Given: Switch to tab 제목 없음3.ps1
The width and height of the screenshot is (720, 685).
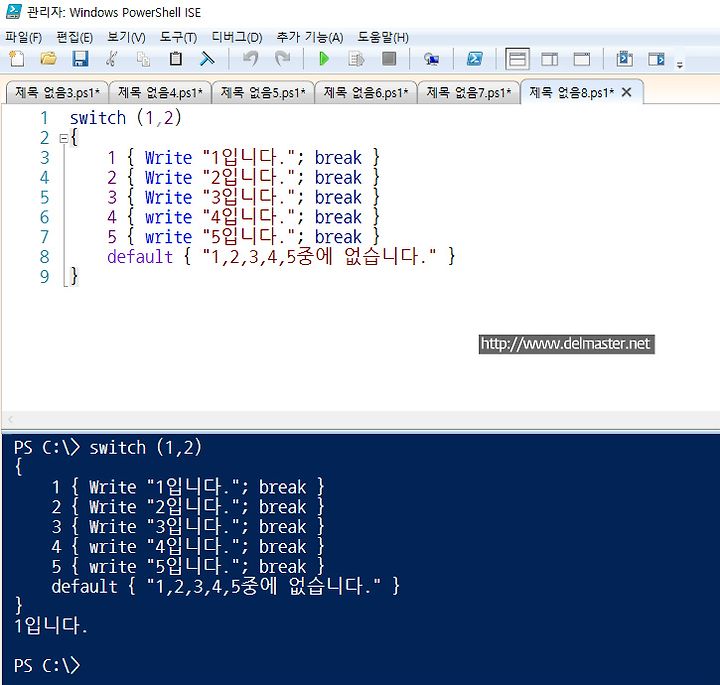Looking at the screenshot, I should (x=57, y=92).
